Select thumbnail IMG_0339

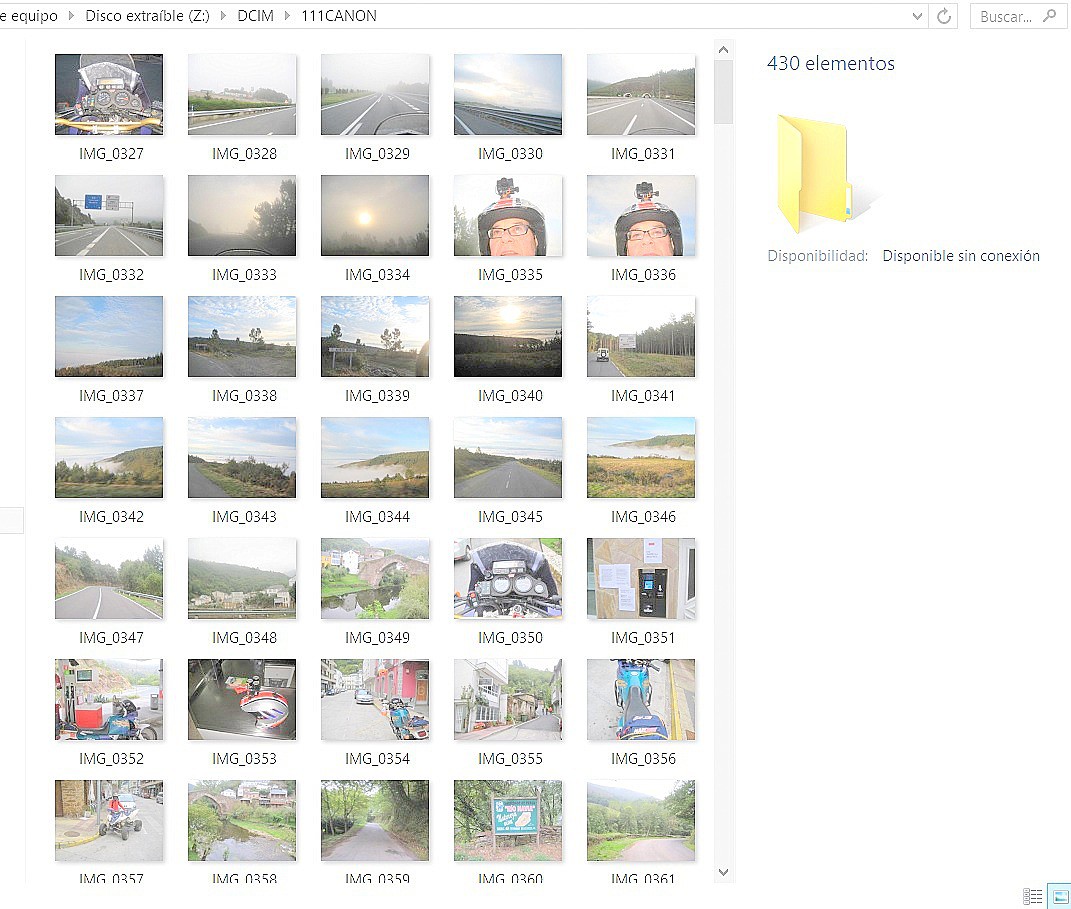[375, 336]
